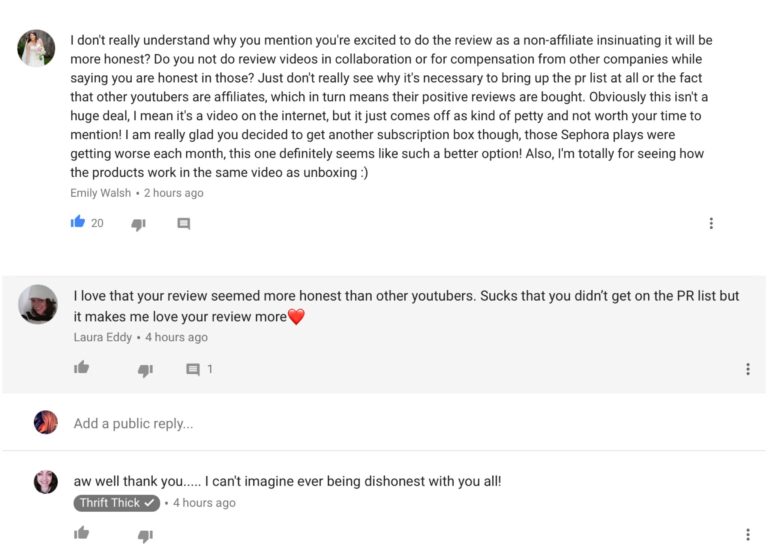Open options menu for Thrift Thick's reply

tap(747, 535)
